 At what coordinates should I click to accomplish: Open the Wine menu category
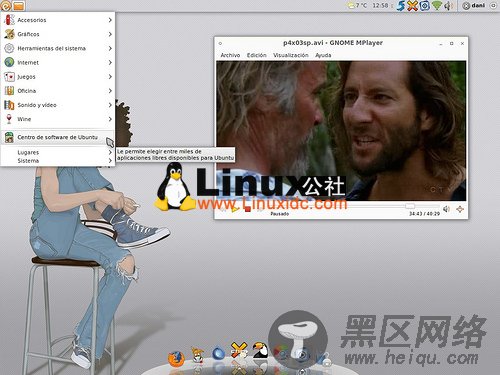click(x=58, y=119)
